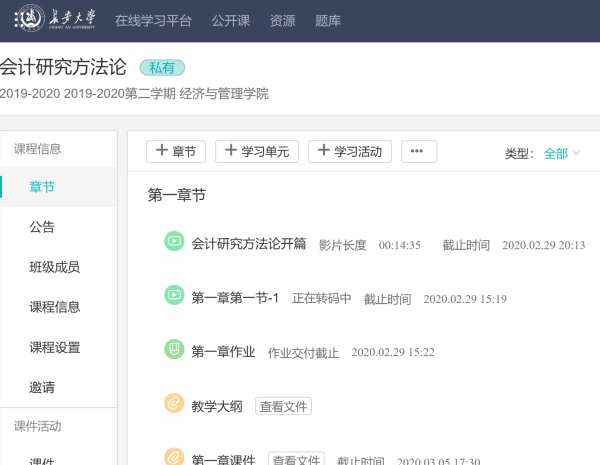Select 公告 in the left sidebar
This screenshot has width=600, height=465.
tap(42, 227)
